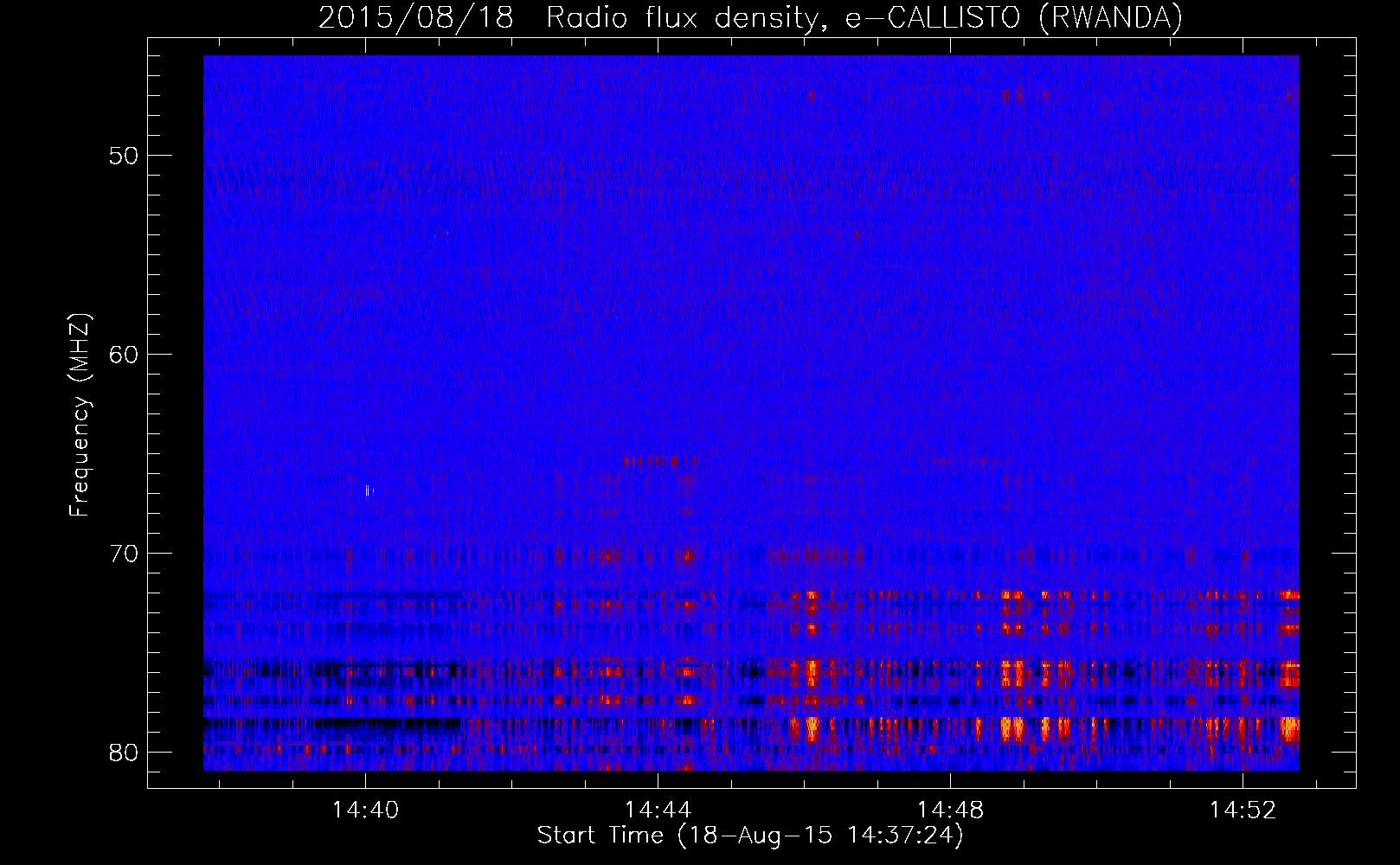Click the 80 frequency tick label

[124, 753]
